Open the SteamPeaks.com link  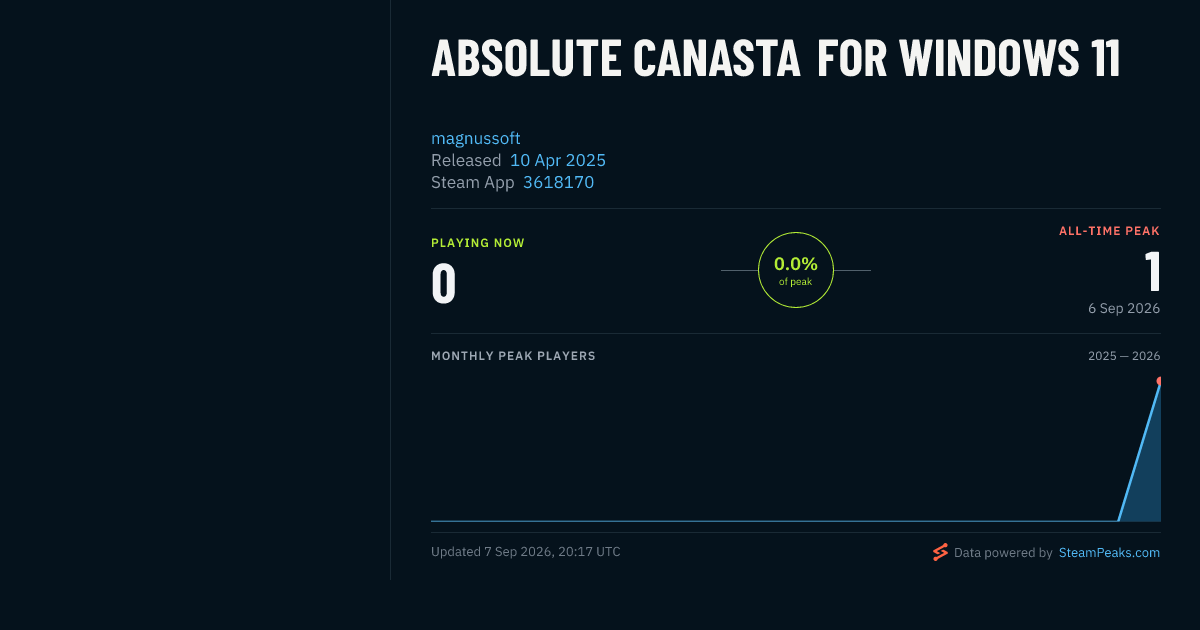[1109, 552]
